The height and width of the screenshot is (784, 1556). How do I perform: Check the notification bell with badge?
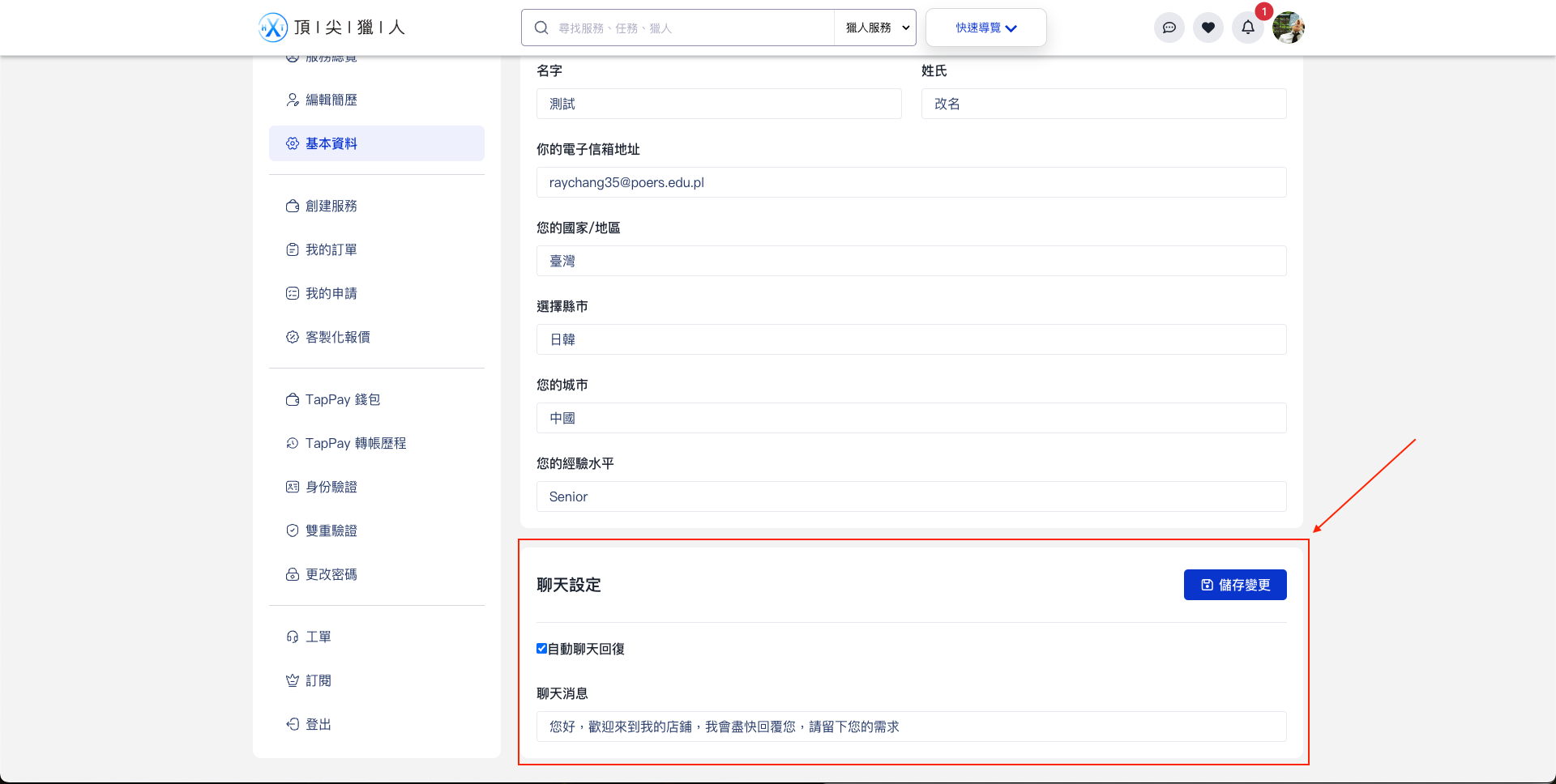click(x=1247, y=27)
